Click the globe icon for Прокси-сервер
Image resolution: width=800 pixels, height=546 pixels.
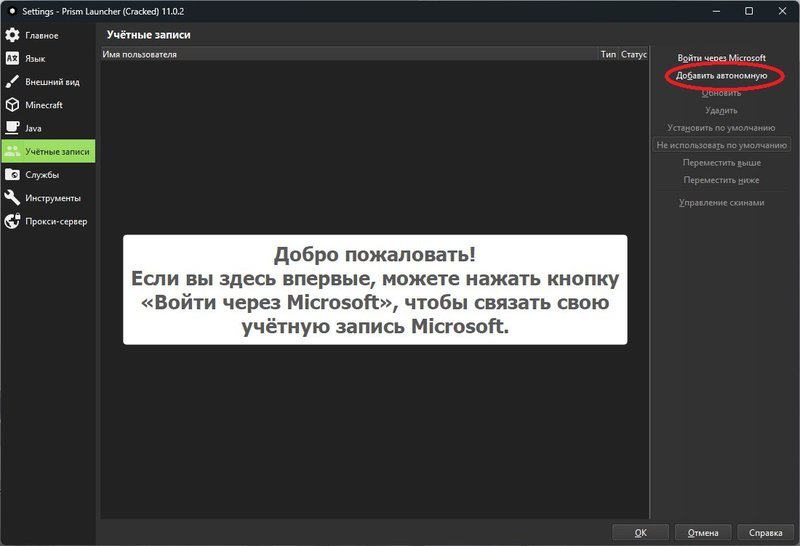[12, 221]
